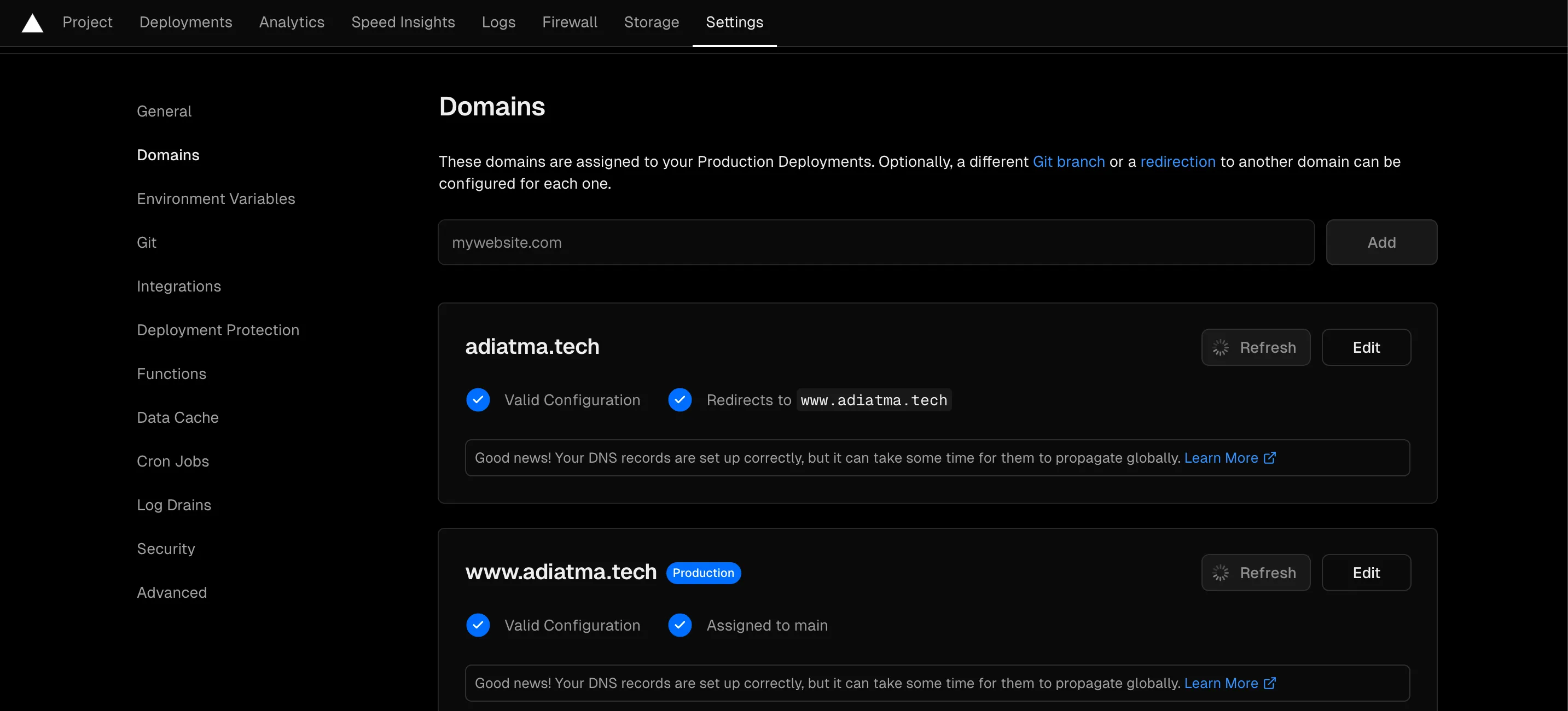Click the Domains page heading
This screenshot has width=1568, height=711.
pos(492,107)
